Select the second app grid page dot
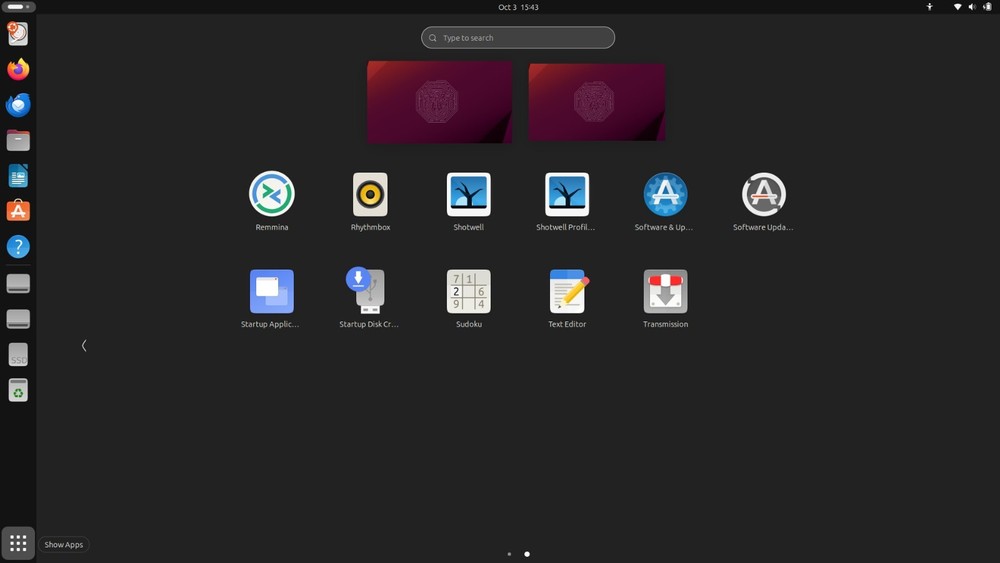This screenshot has height=563, width=1000. pos(527,554)
